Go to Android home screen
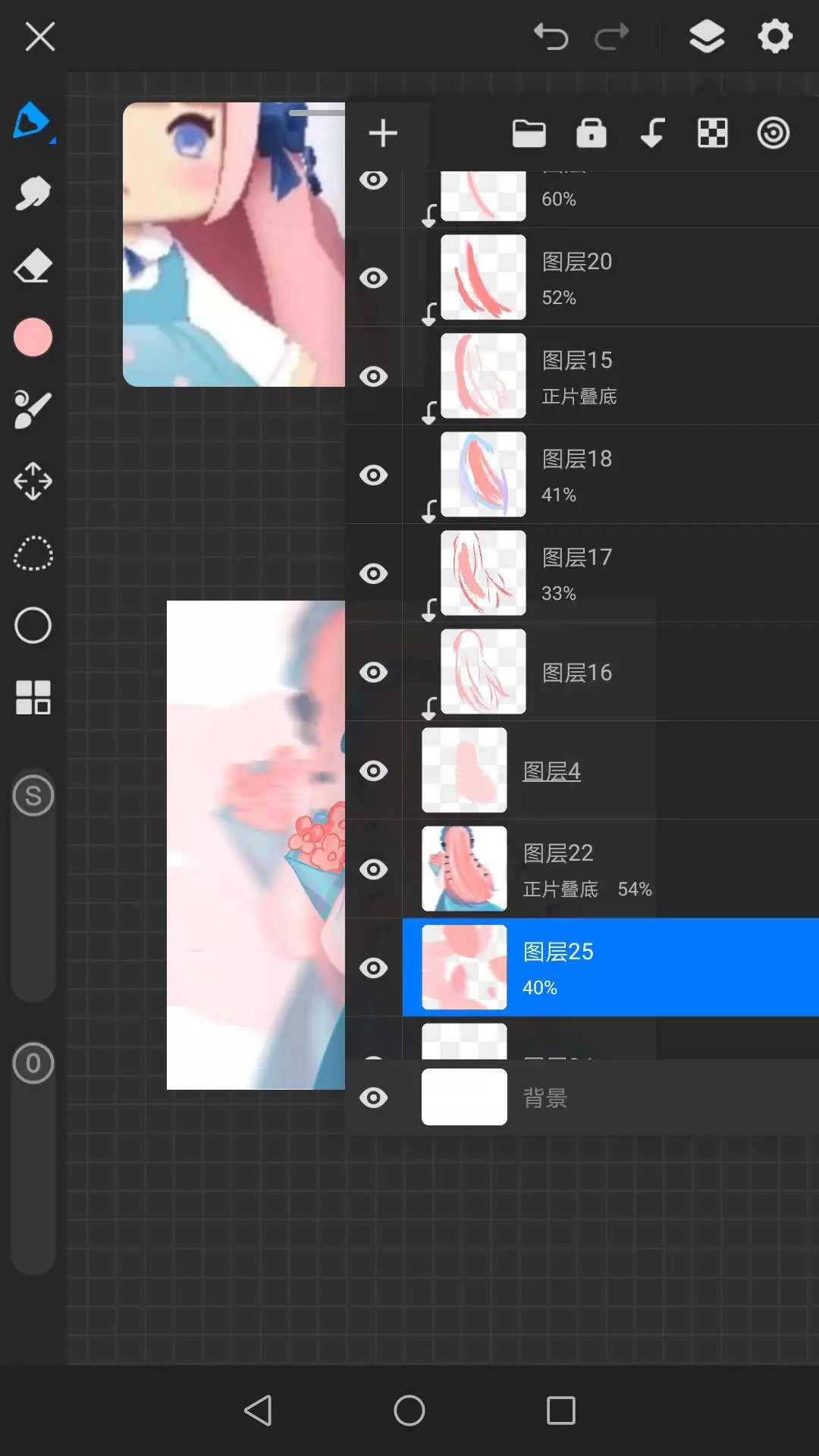 [409, 1410]
